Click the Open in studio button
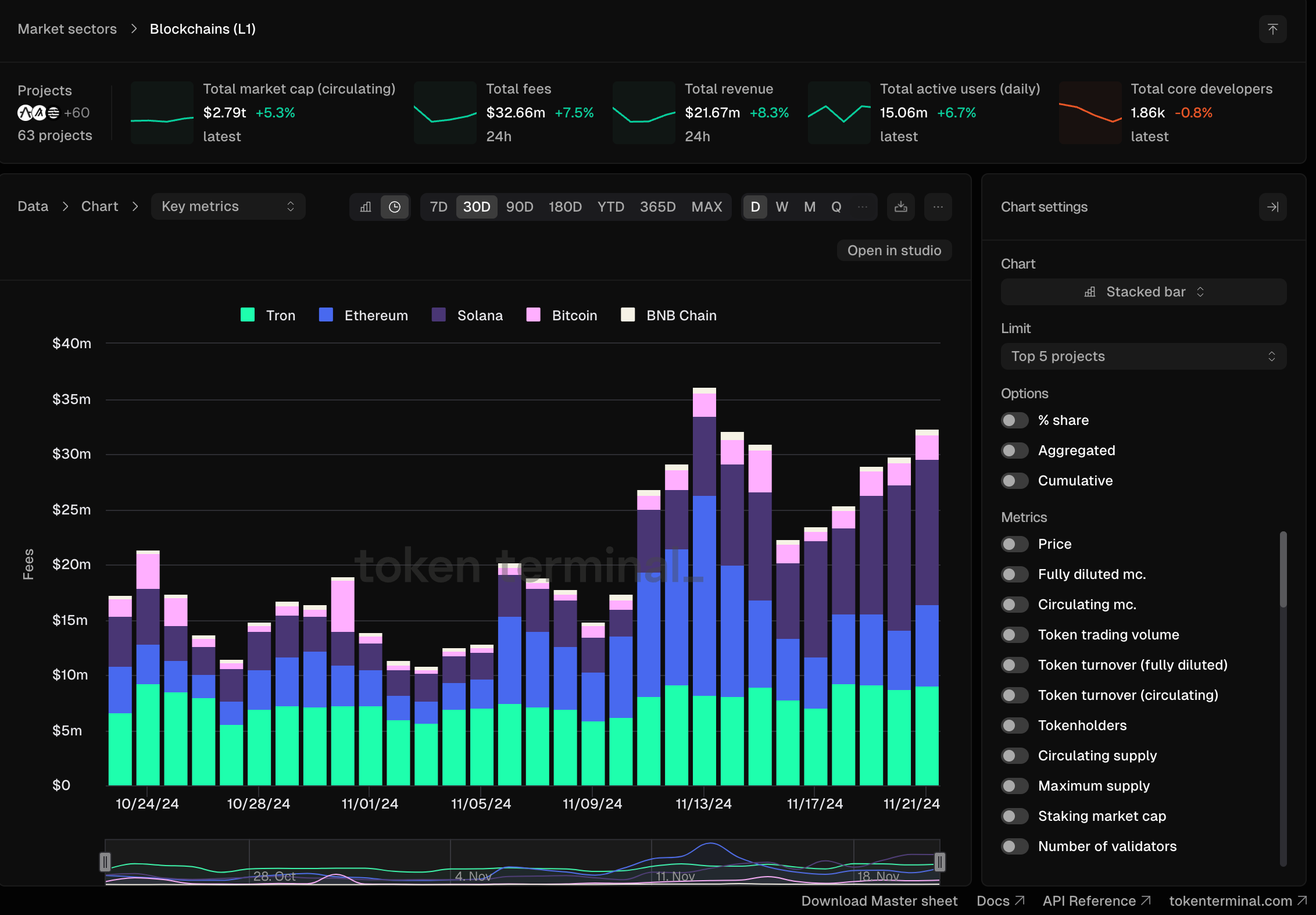Viewport: 1316px width, 915px height. (893, 251)
